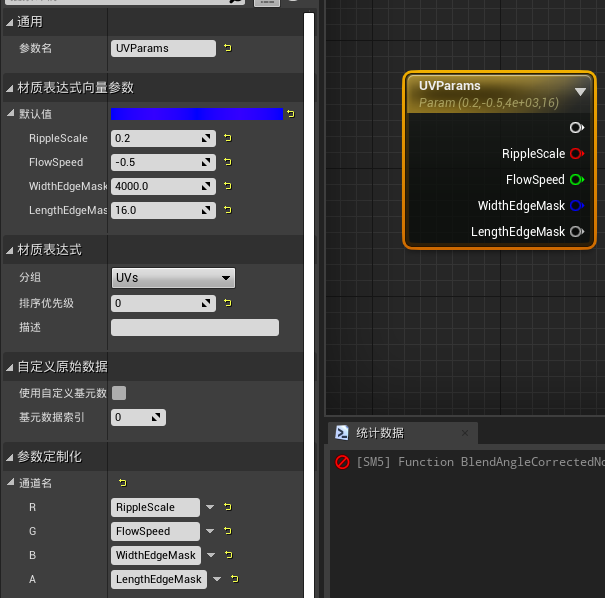Viewport: 605px width, 598px height.
Task: Reset FlowSpeed value -0.5 to default
Action: coord(228,162)
